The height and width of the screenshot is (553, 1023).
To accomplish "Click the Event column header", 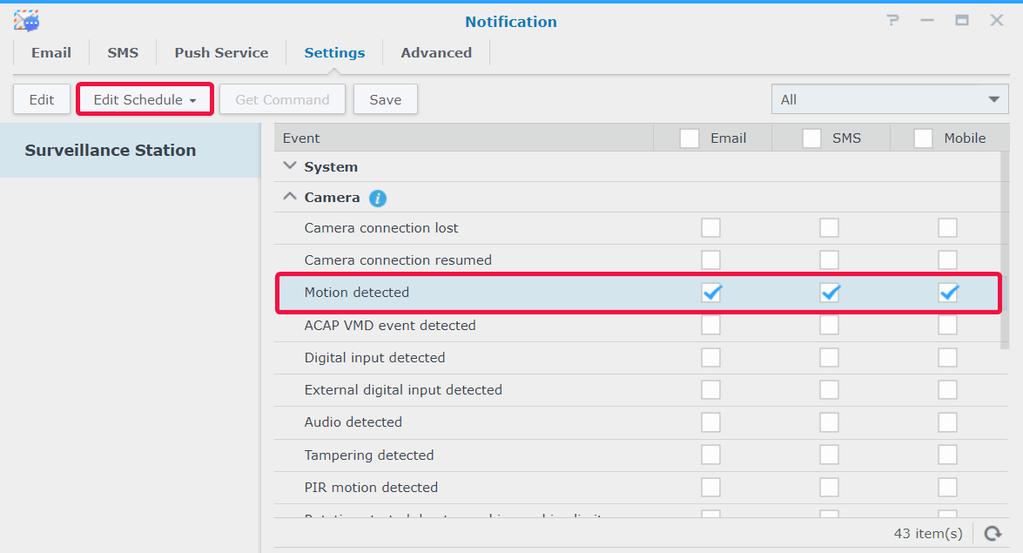I will click(464, 138).
